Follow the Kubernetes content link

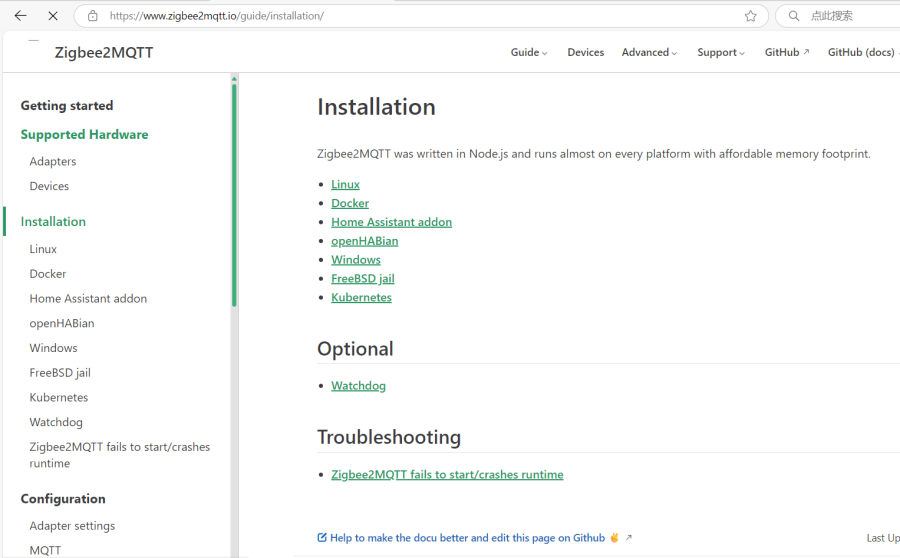tap(362, 297)
